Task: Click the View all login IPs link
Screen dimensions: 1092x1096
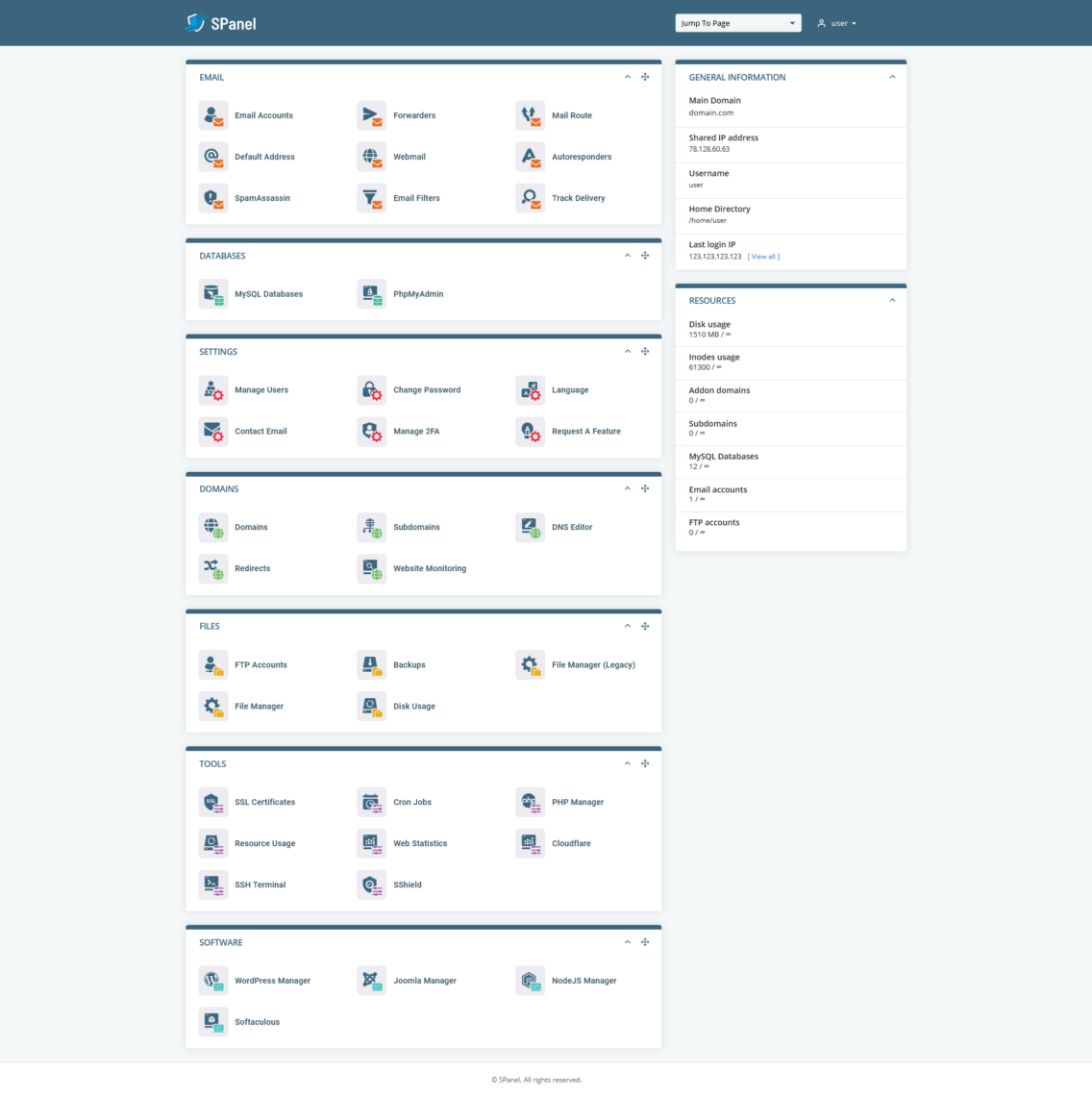Action: point(763,256)
